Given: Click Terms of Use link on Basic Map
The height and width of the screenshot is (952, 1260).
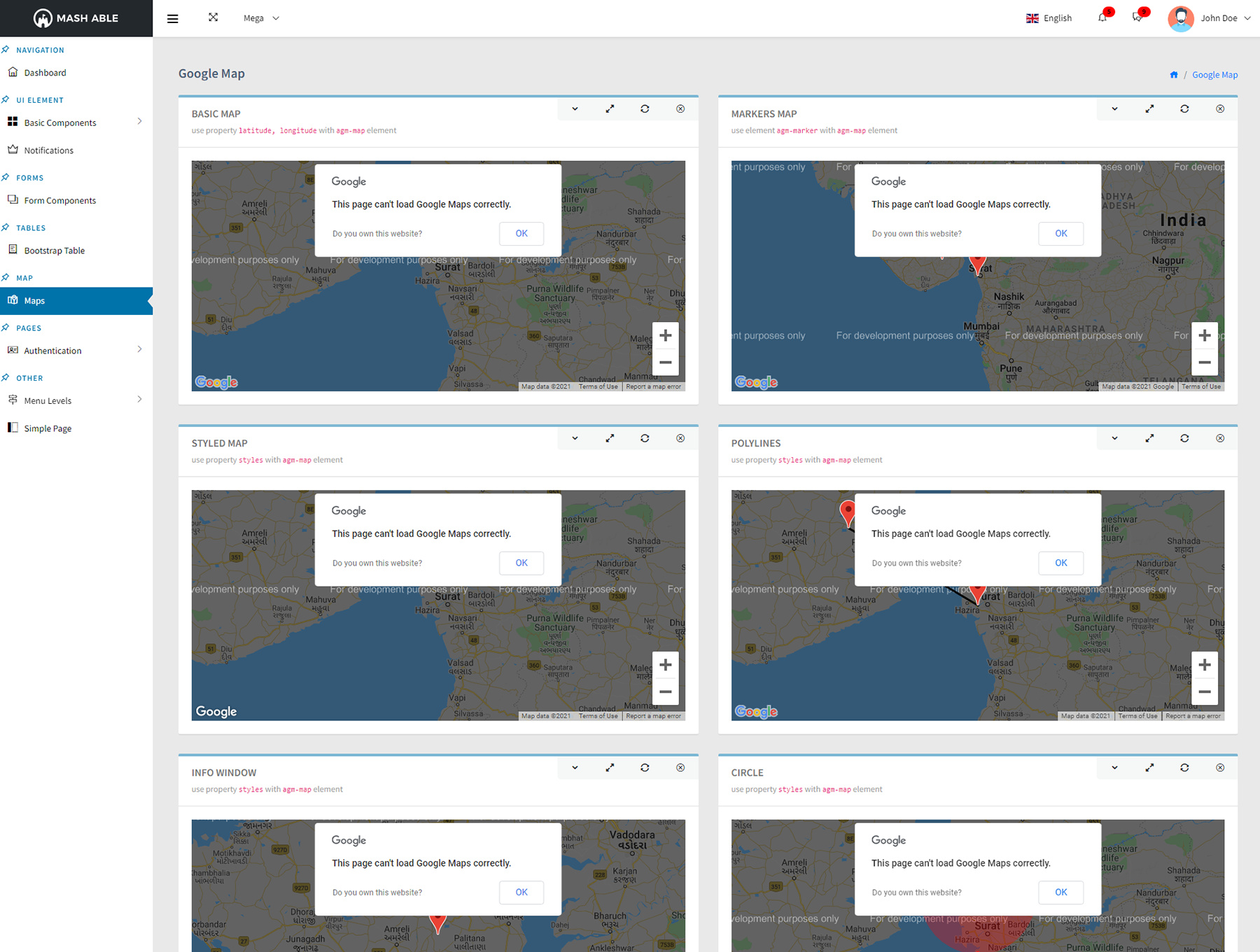Looking at the screenshot, I should point(598,386).
